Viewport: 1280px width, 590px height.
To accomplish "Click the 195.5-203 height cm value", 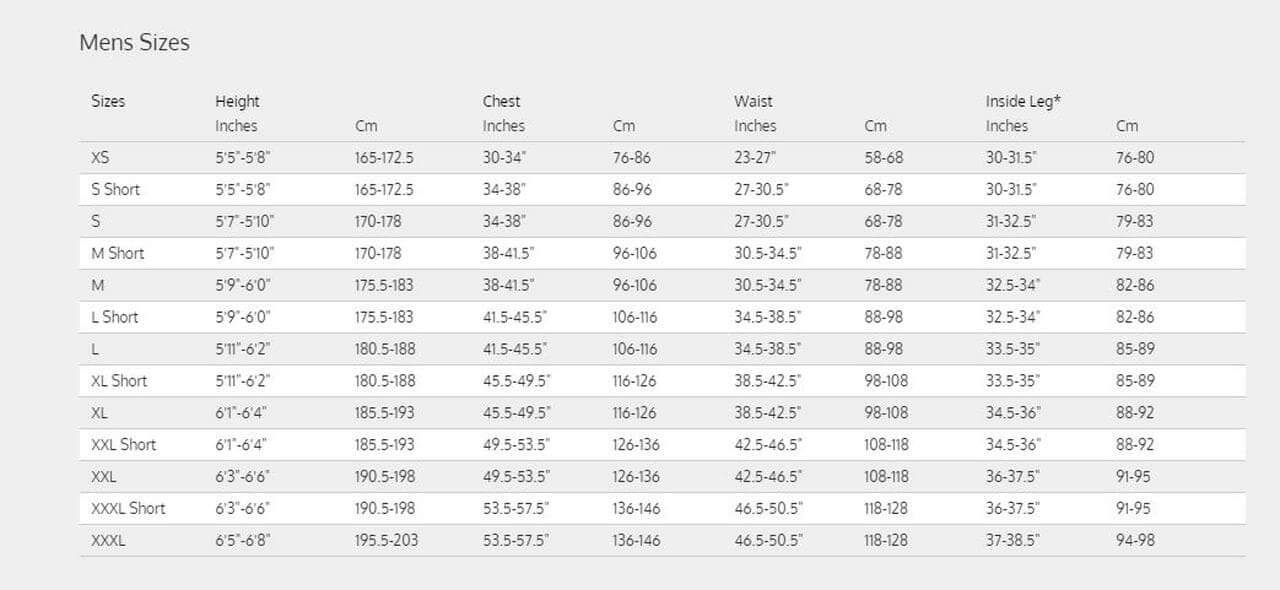I will pyautogui.click(x=386, y=540).
